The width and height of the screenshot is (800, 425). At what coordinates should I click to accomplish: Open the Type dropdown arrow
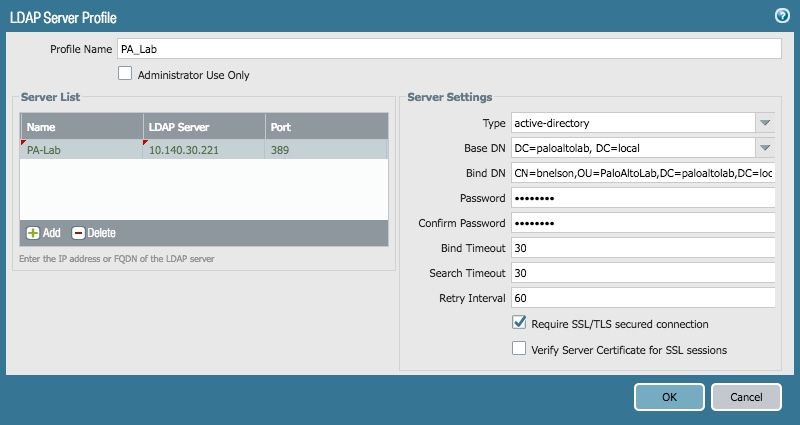click(x=766, y=123)
